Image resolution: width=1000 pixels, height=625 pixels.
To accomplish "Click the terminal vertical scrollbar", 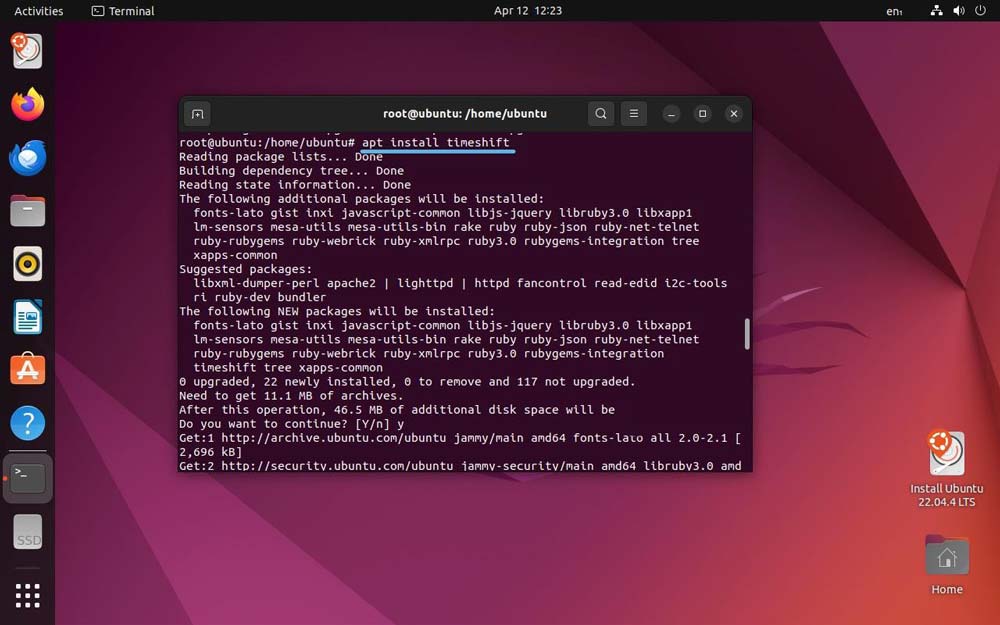I will [x=747, y=334].
